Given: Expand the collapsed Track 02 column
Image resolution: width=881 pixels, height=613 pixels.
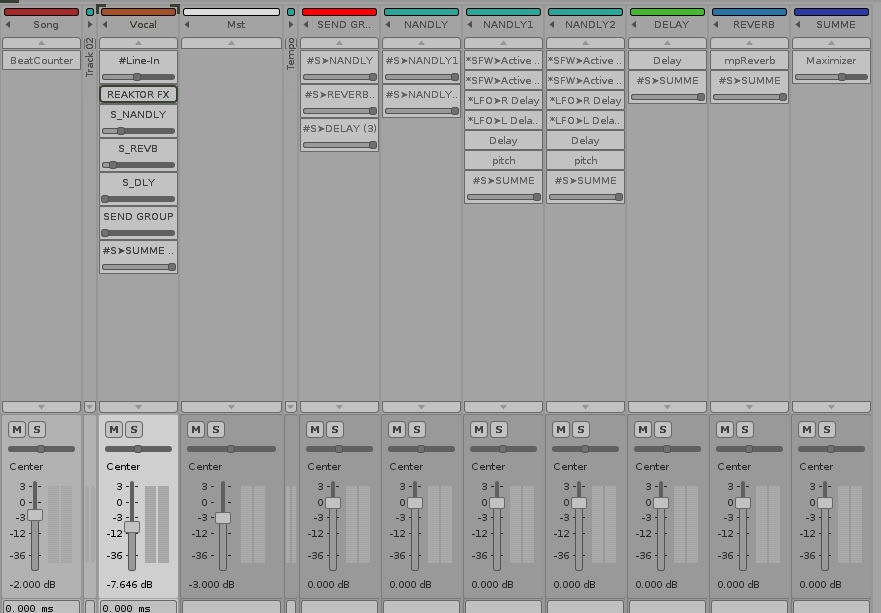Looking at the screenshot, I should pos(90,25).
